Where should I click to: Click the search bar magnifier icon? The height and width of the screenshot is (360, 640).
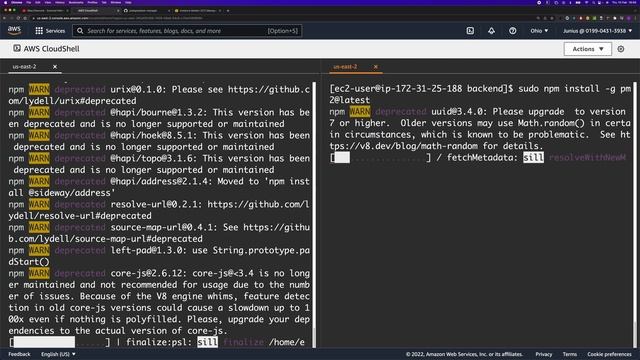80,31
